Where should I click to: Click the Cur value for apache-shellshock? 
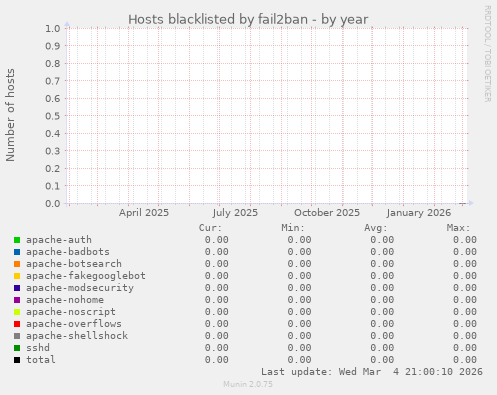(216, 336)
